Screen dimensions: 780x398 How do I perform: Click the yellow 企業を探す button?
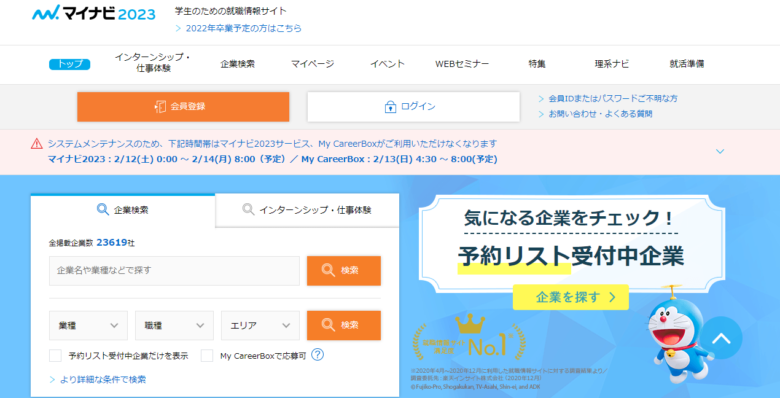coord(571,297)
